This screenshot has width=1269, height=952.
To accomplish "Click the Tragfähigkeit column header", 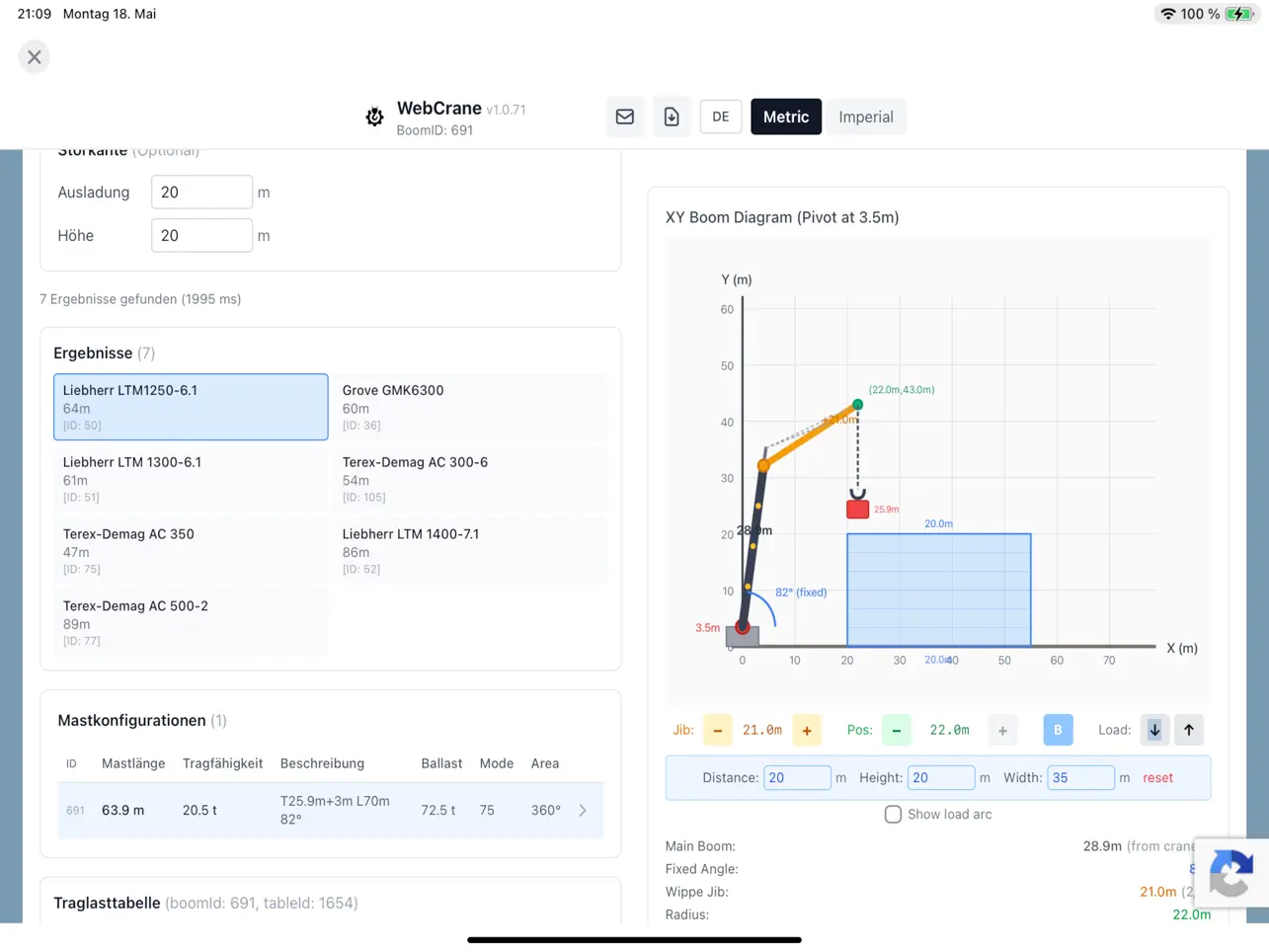I will (222, 763).
